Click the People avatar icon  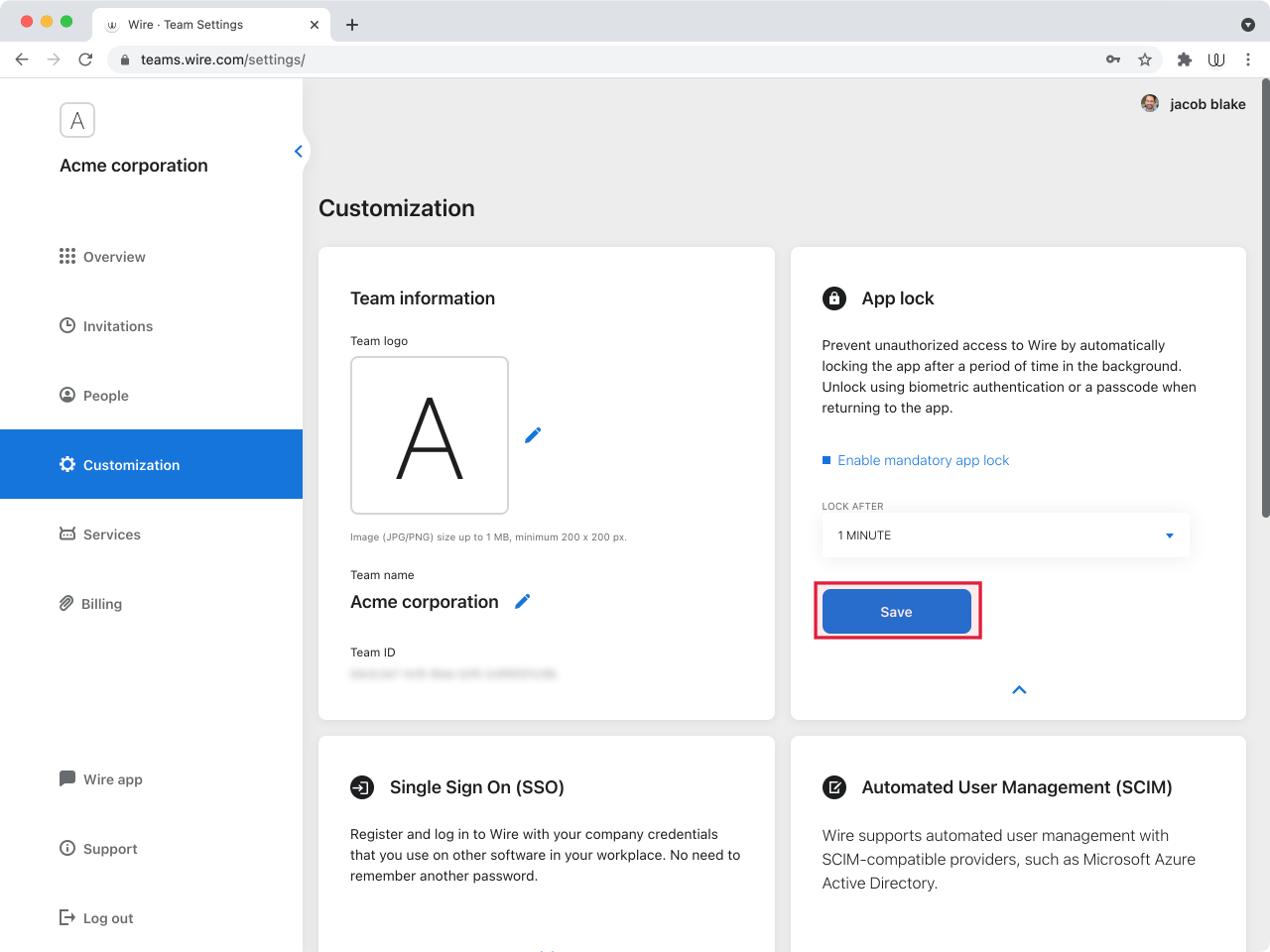(67, 395)
